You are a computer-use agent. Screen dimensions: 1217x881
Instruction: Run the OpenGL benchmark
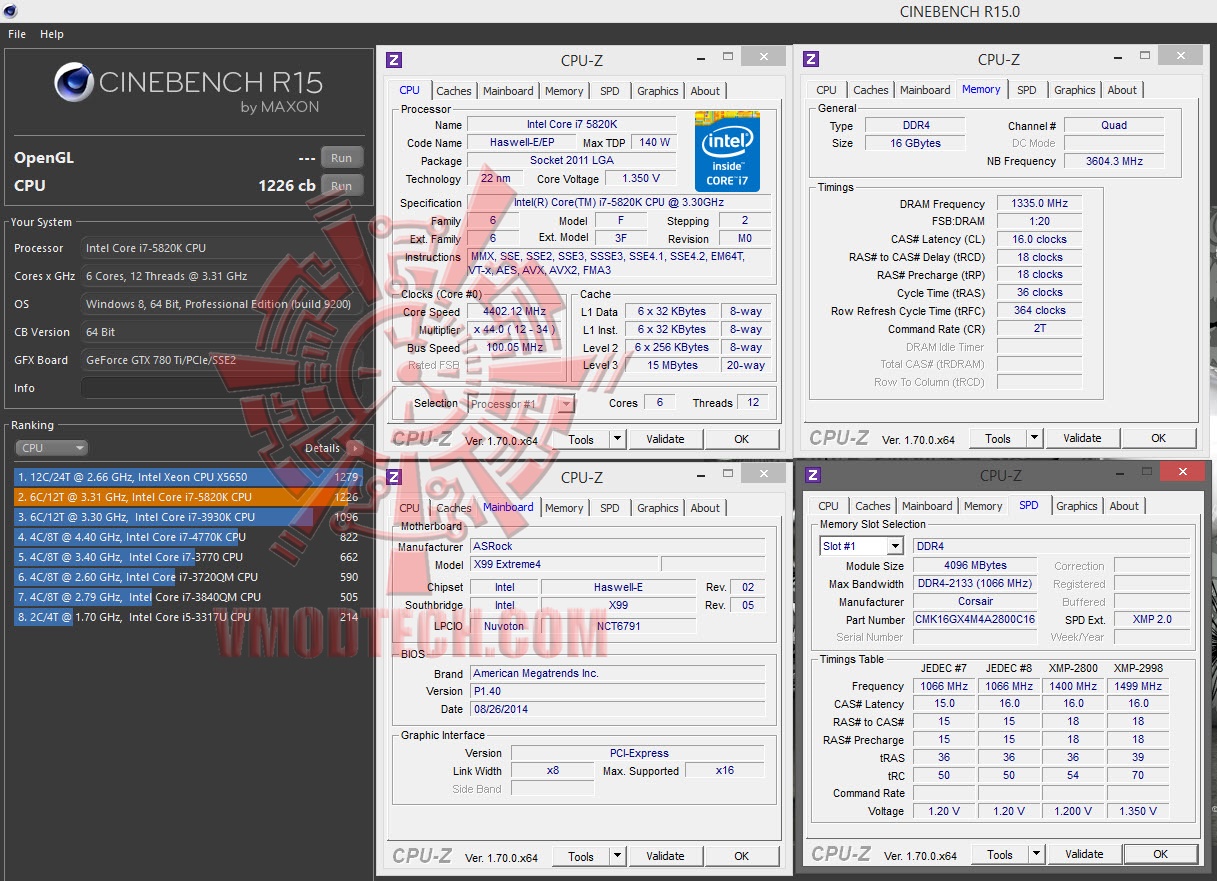click(342, 158)
